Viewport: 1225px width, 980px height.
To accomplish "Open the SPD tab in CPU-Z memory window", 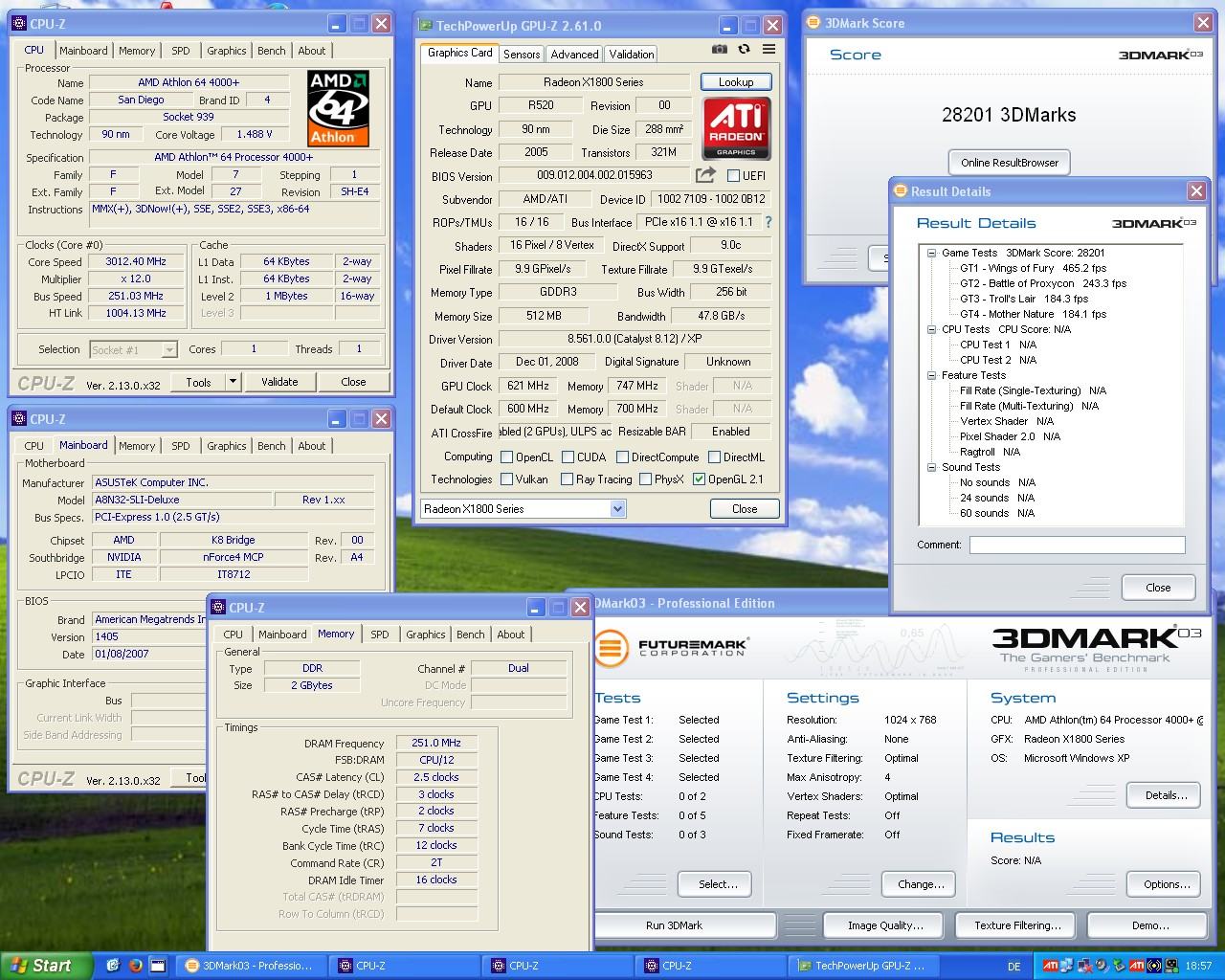I will pos(380,635).
